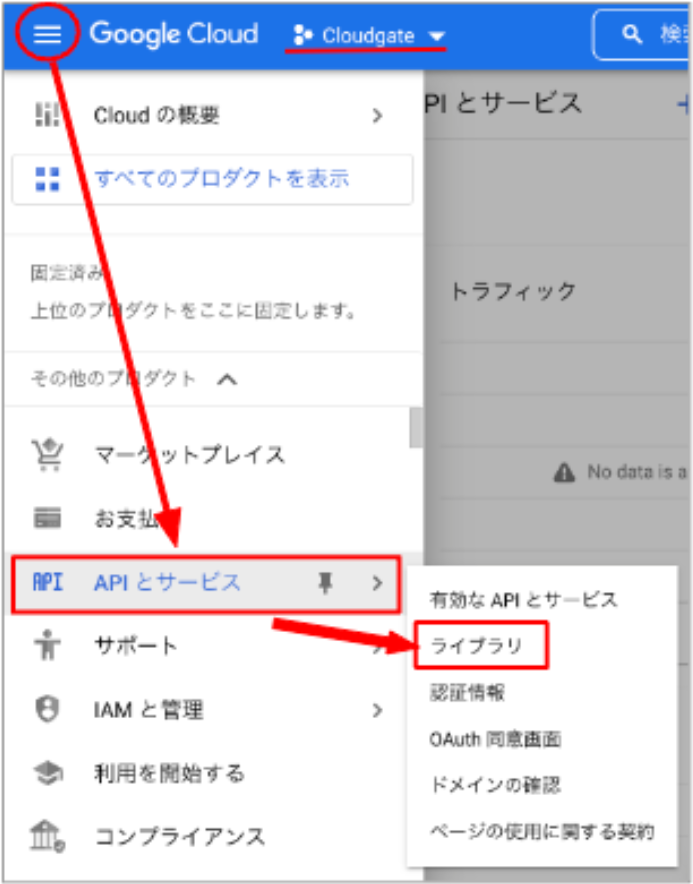The width and height of the screenshot is (693, 884).
Task: Click the all-products grid icon
Action: point(47,179)
